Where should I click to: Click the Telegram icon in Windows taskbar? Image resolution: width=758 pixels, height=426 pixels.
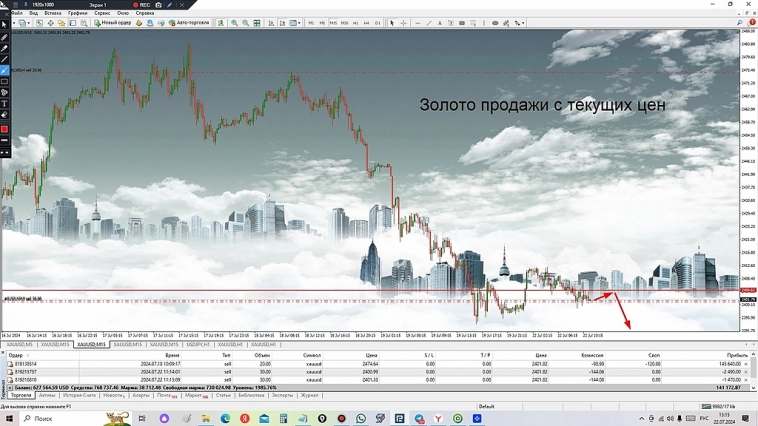419,419
